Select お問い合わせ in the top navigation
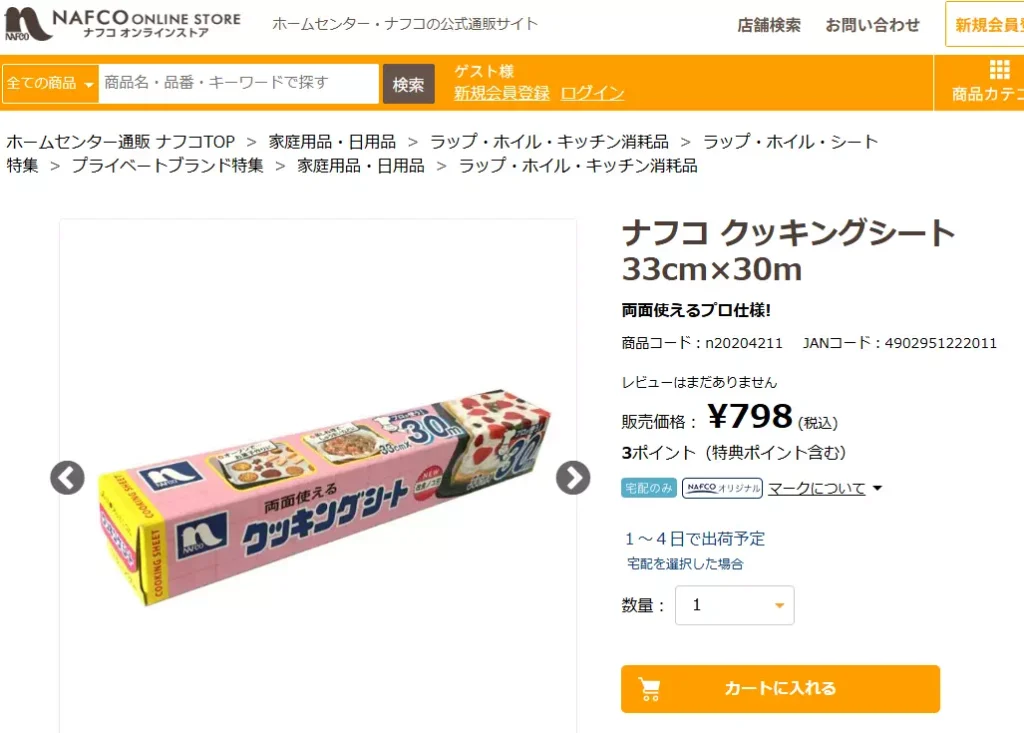Screen dimensions: 1024x733 point(872,25)
